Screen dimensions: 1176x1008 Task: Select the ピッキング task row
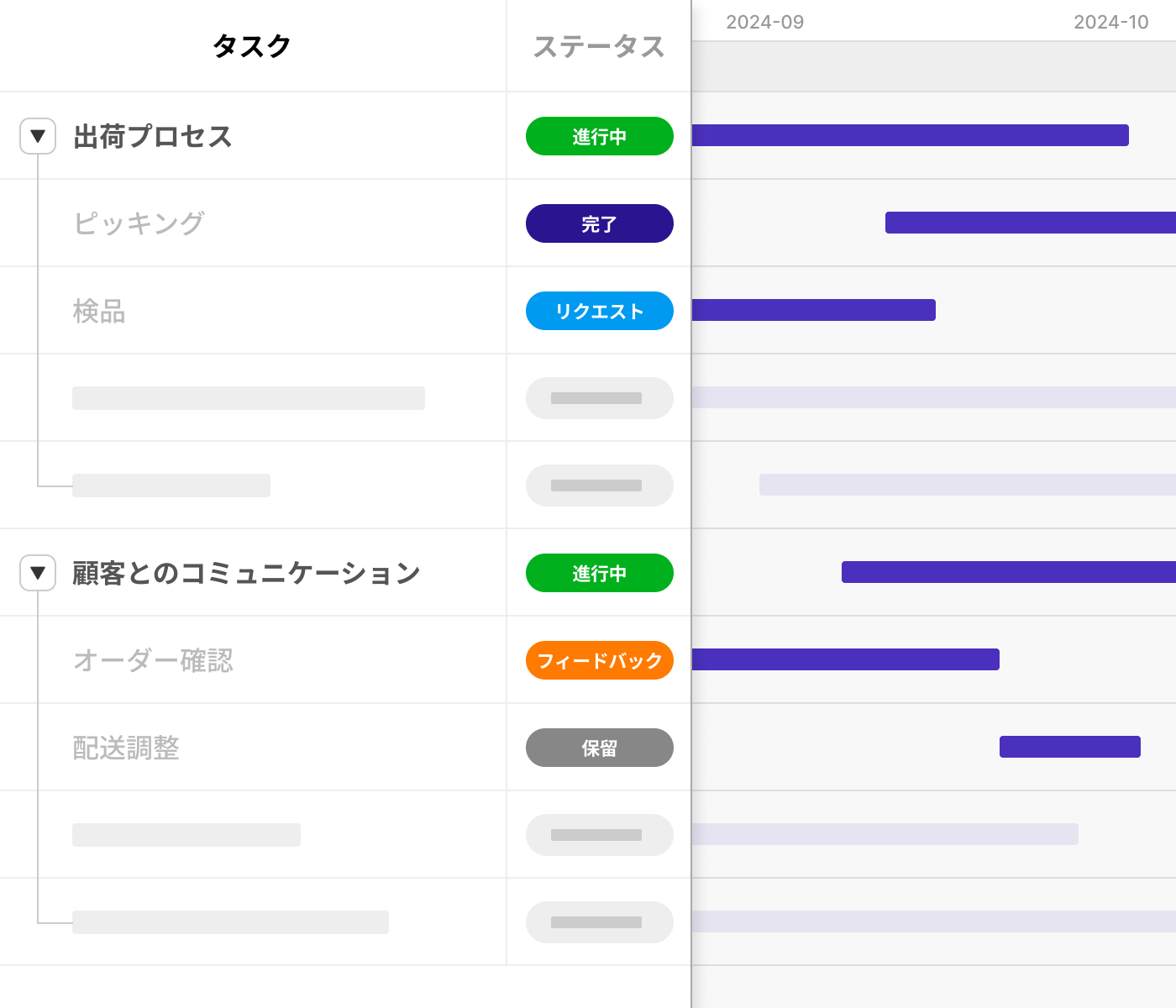(x=139, y=223)
